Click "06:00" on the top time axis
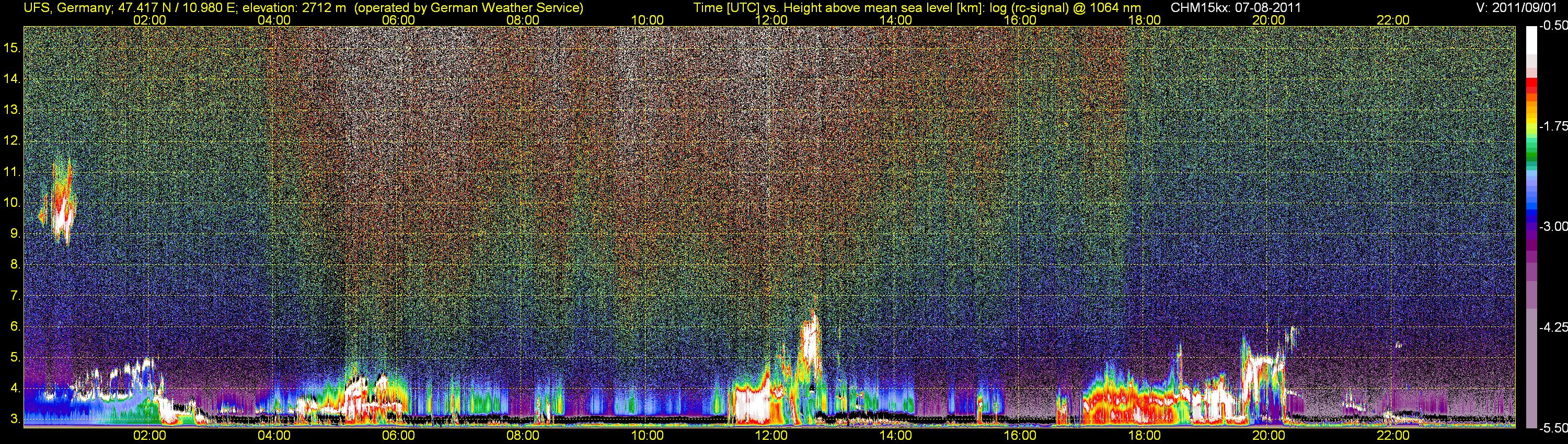The height and width of the screenshot is (444, 1568). pyautogui.click(x=399, y=20)
